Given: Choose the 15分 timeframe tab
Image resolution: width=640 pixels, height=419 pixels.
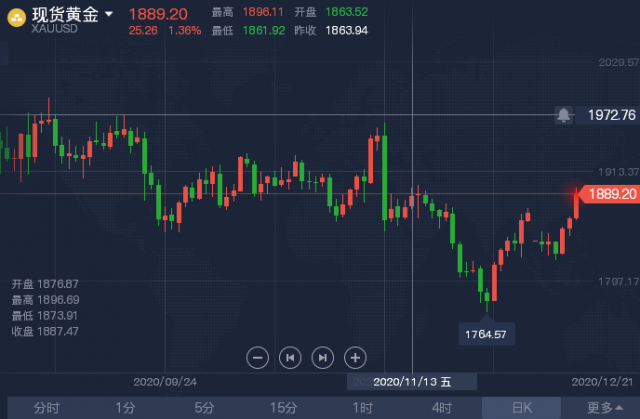Looking at the screenshot, I should pyautogui.click(x=284, y=408).
